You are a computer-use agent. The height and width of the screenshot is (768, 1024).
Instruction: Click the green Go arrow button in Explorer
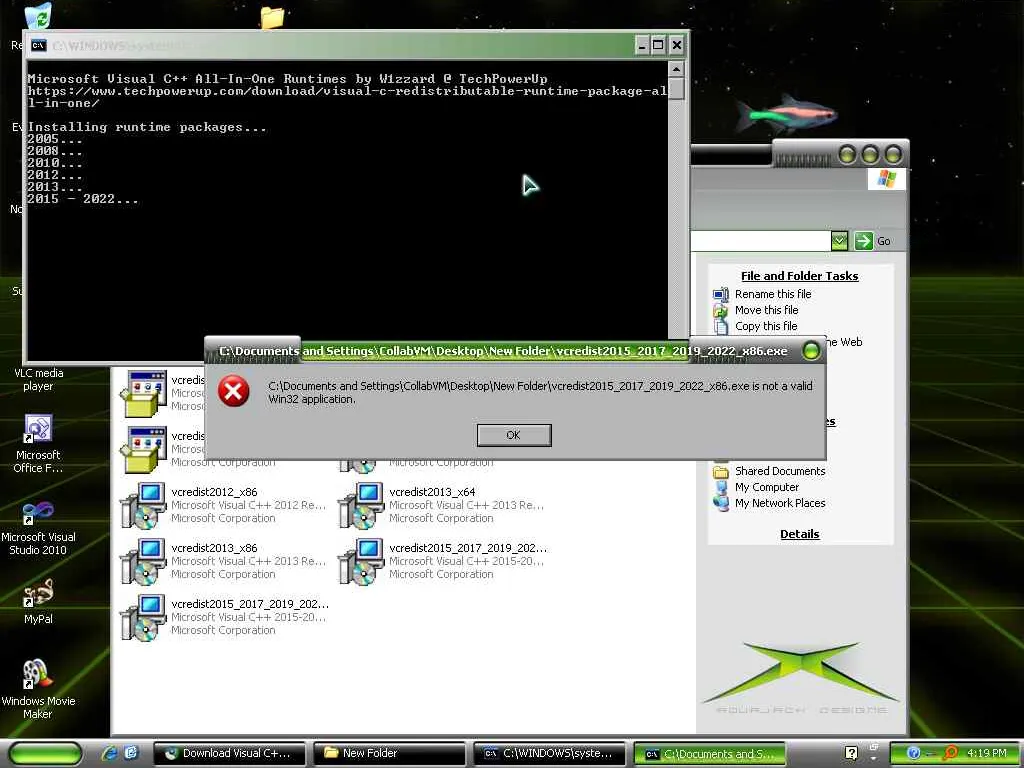pyautogui.click(x=863, y=241)
